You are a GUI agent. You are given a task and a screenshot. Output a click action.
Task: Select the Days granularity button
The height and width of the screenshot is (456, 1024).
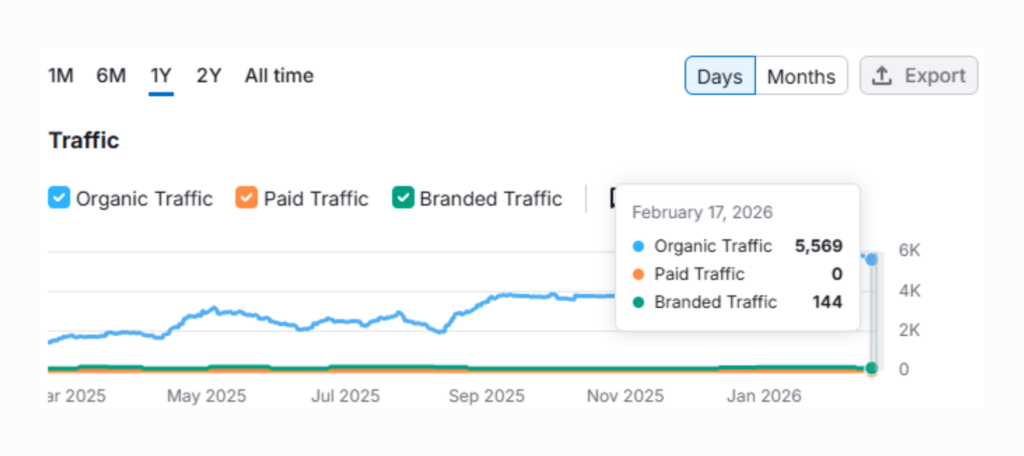(720, 76)
